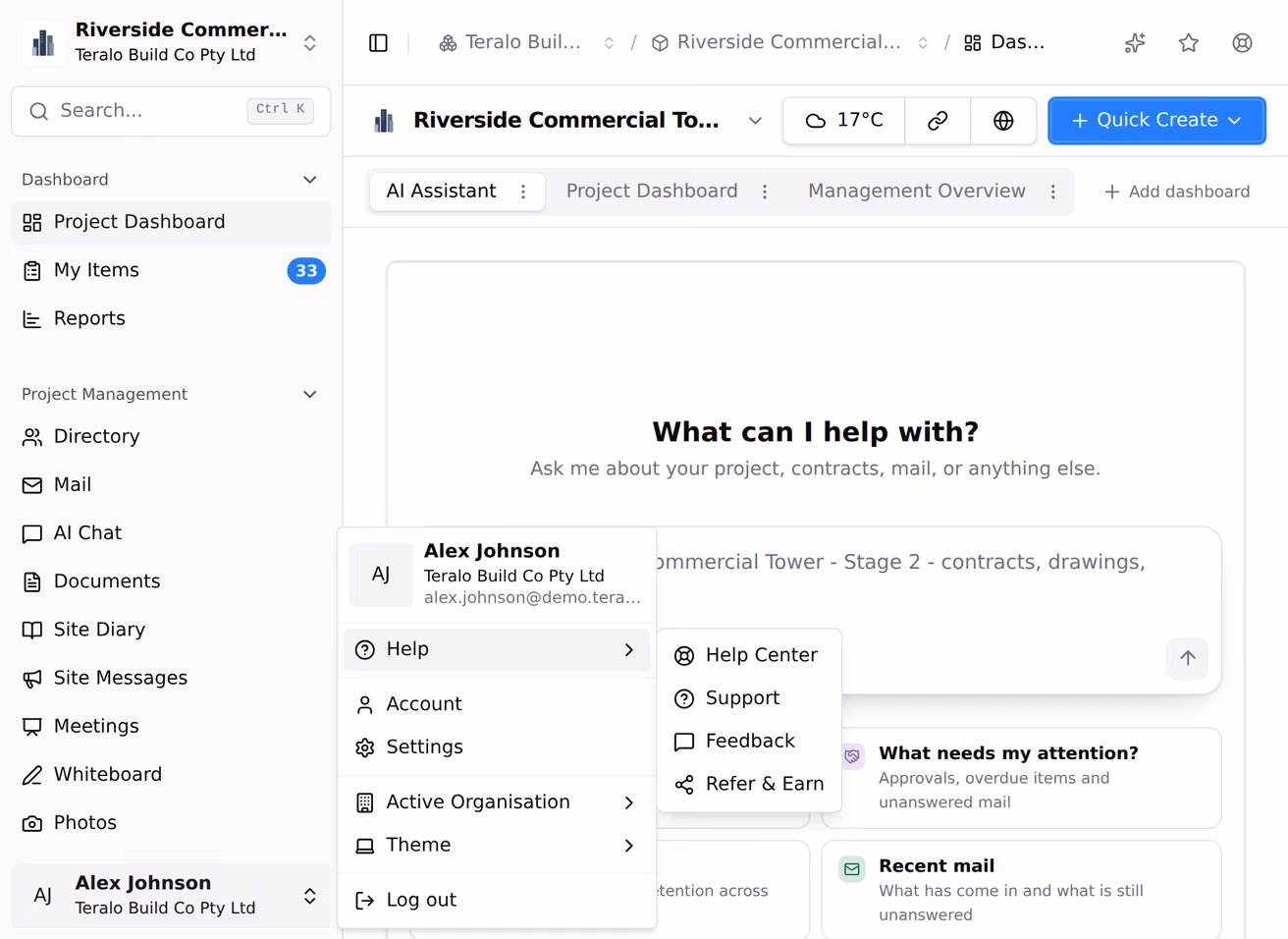Click the 33 badge on My Items
Screen dimensions: 1288x939
[x=306, y=270]
